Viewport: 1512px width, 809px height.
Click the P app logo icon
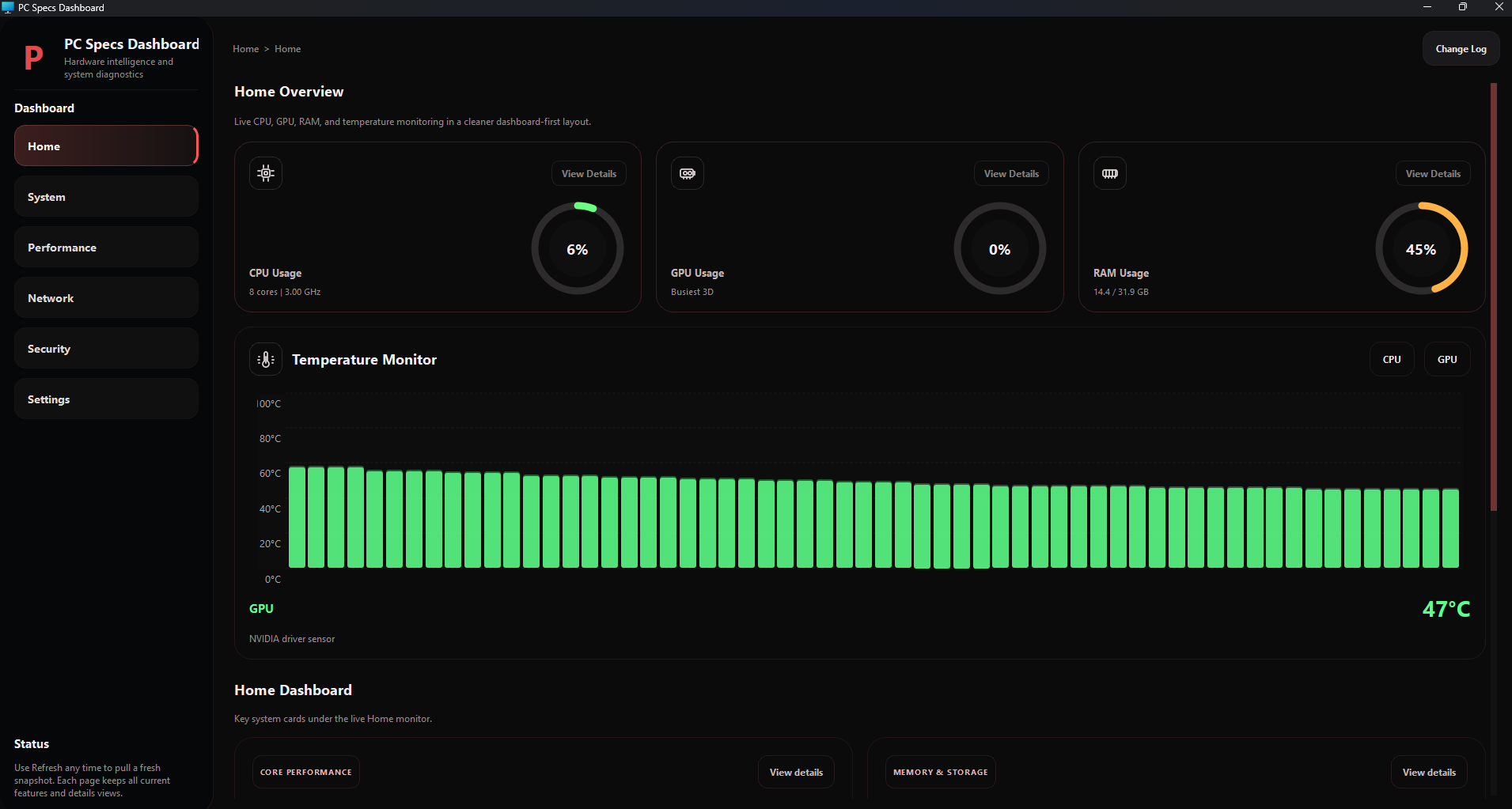coord(33,56)
